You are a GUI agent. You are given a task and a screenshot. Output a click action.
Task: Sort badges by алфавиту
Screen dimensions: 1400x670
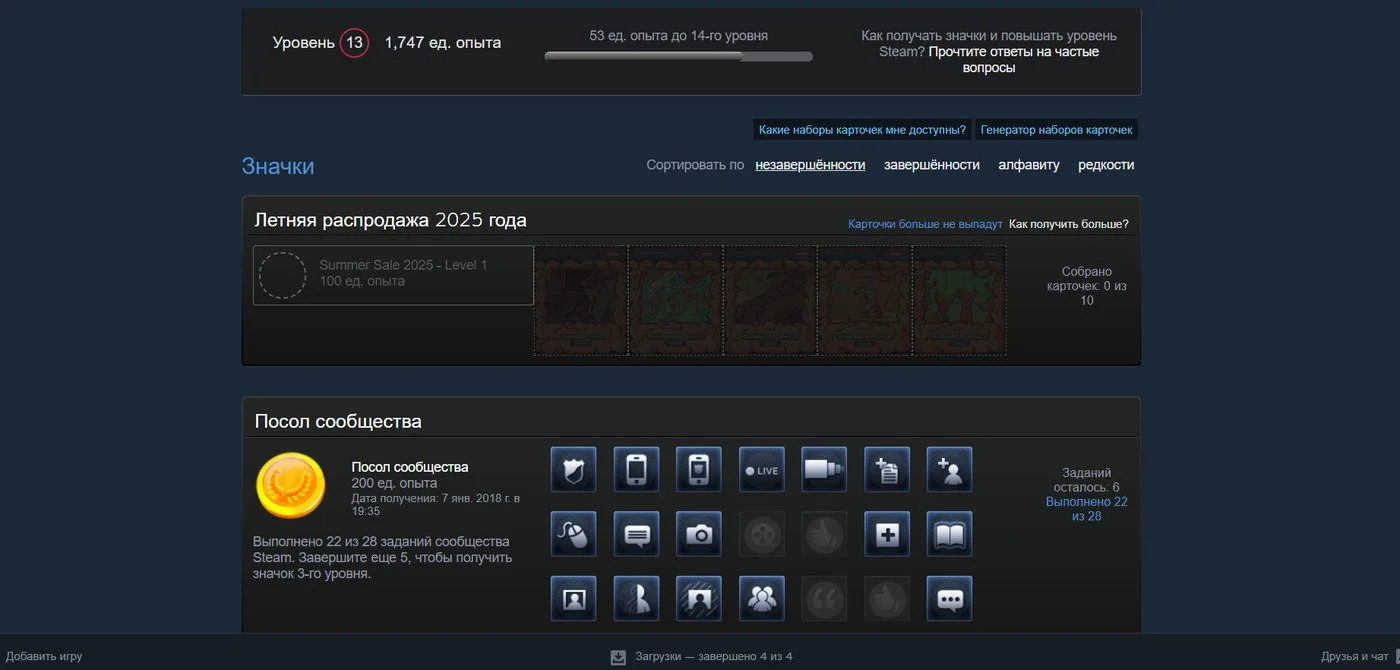point(1029,165)
